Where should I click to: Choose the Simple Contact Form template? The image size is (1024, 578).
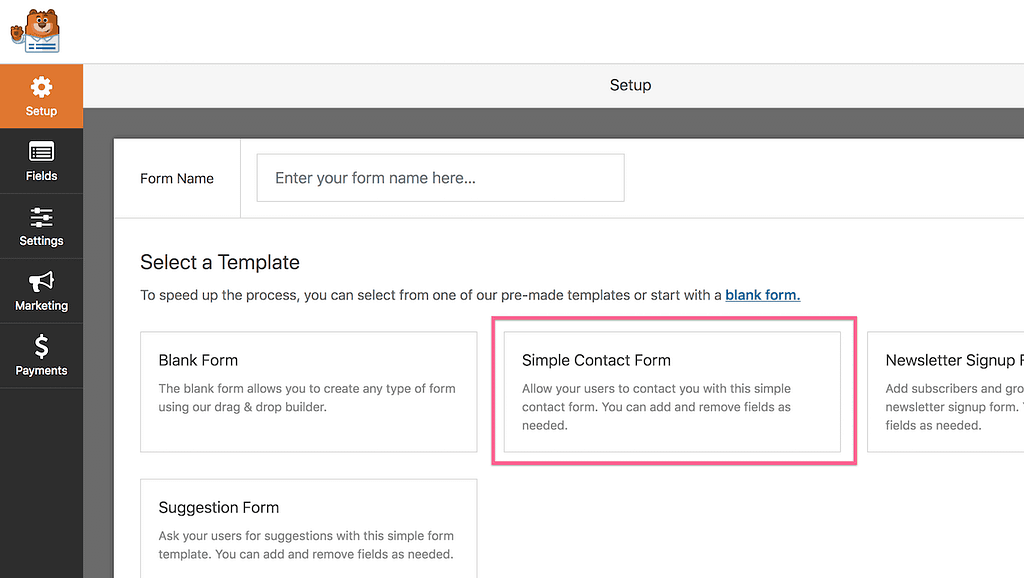click(x=672, y=392)
